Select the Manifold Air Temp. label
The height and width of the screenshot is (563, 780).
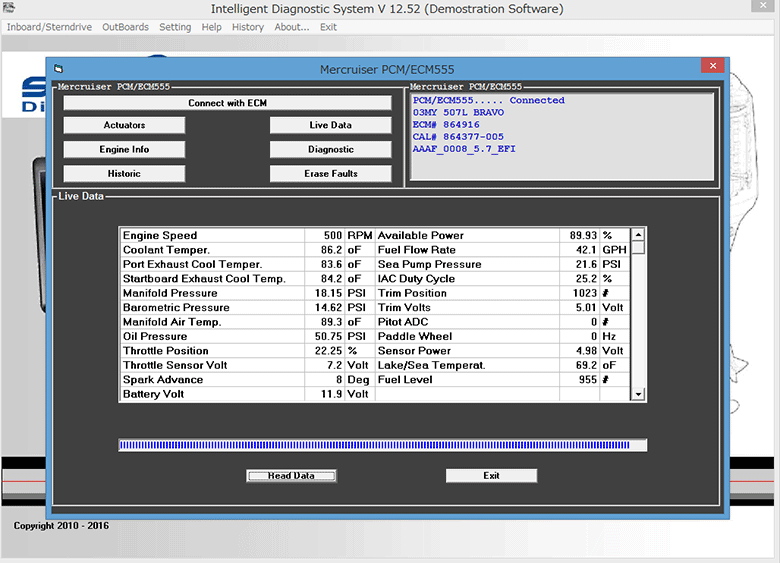pos(172,322)
